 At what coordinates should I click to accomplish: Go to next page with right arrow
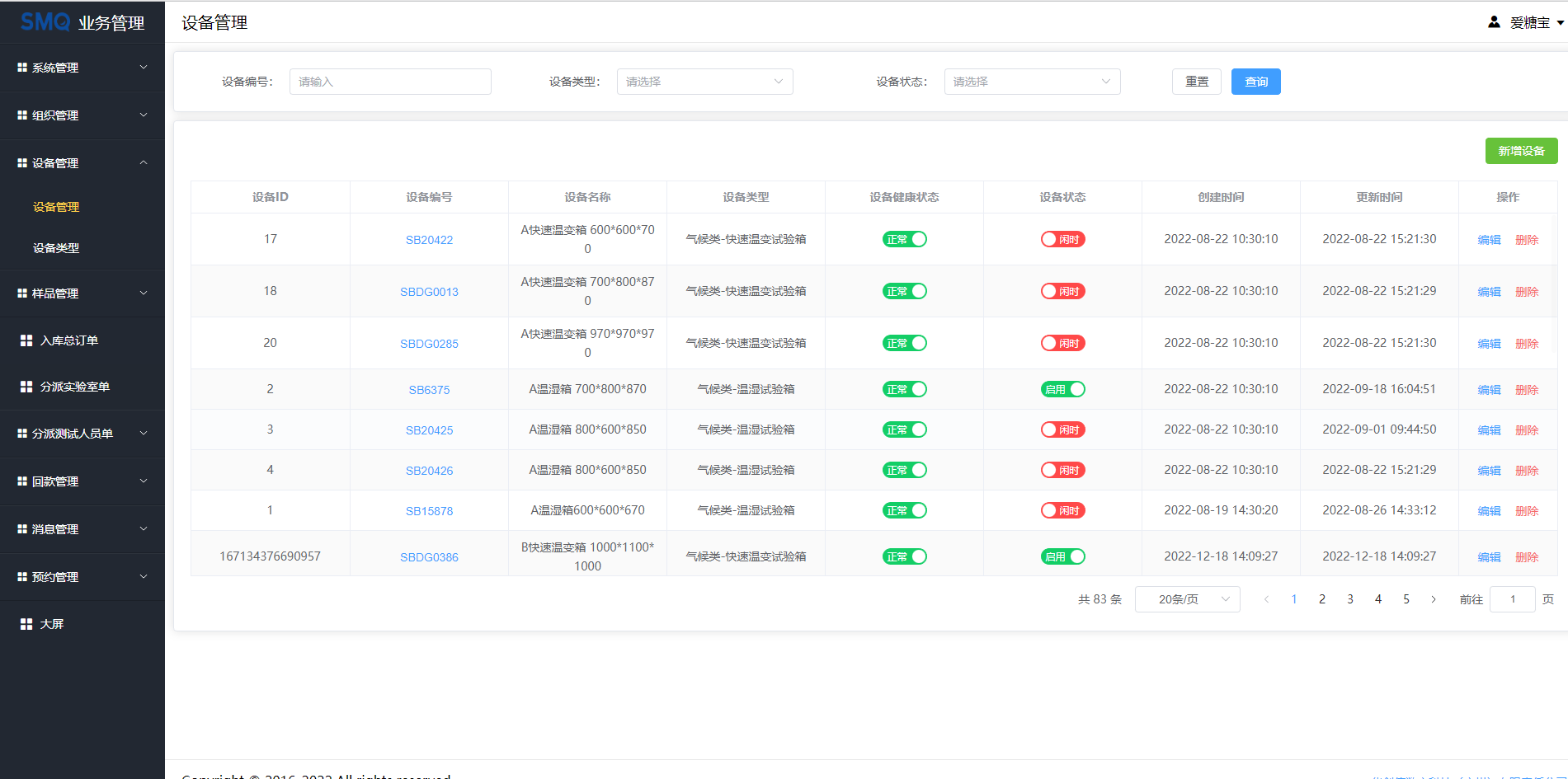[1434, 599]
